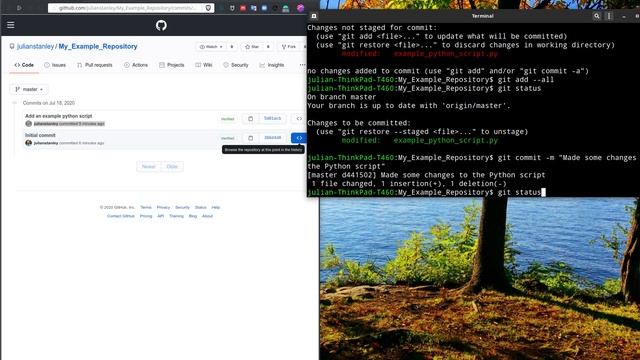Expand the more tabs ellipsis menu
Image resolution: width=640 pixels, height=360 pixels.
click(x=302, y=65)
